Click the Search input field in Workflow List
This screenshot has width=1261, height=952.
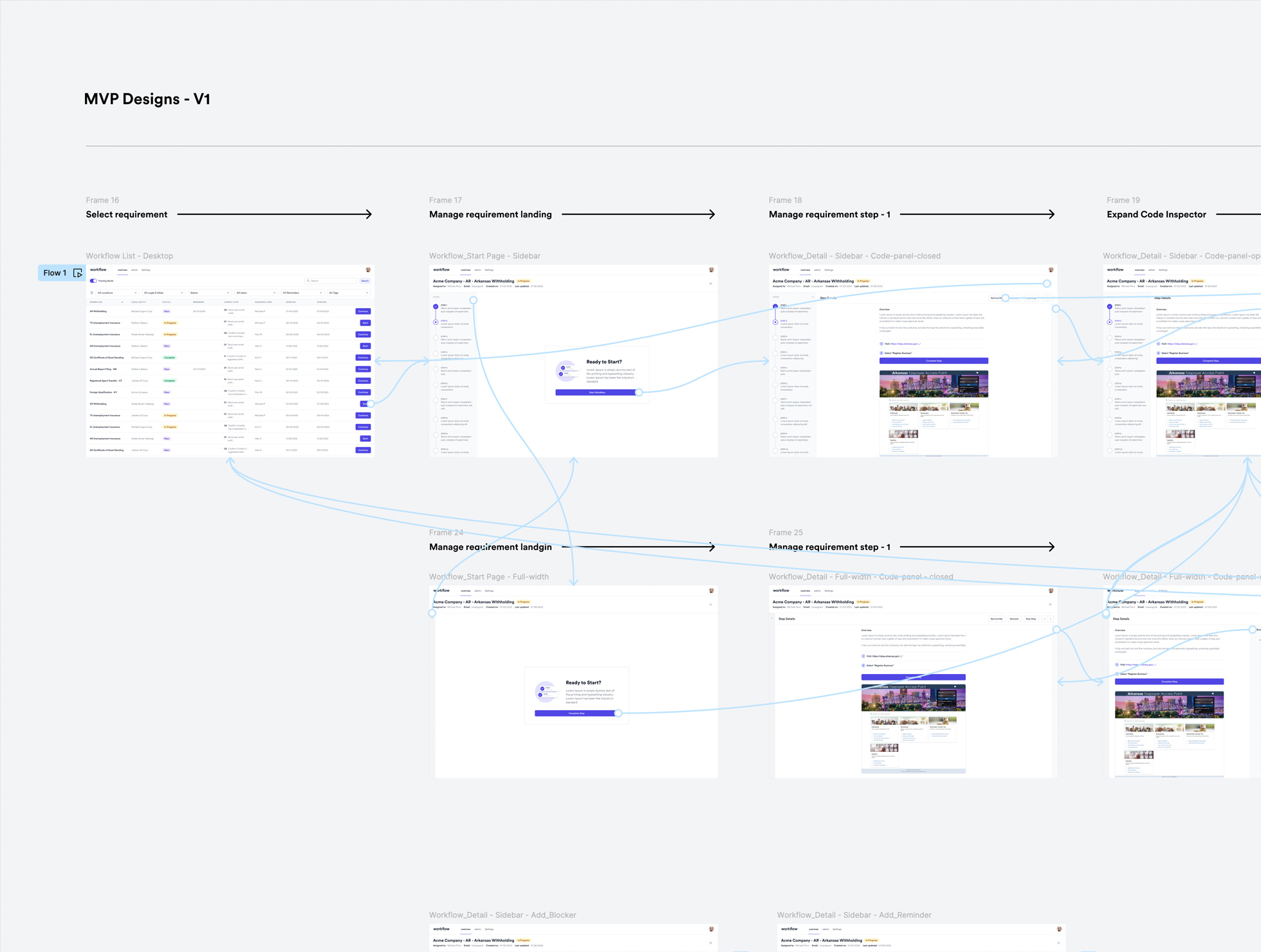click(x=331, y=281)
